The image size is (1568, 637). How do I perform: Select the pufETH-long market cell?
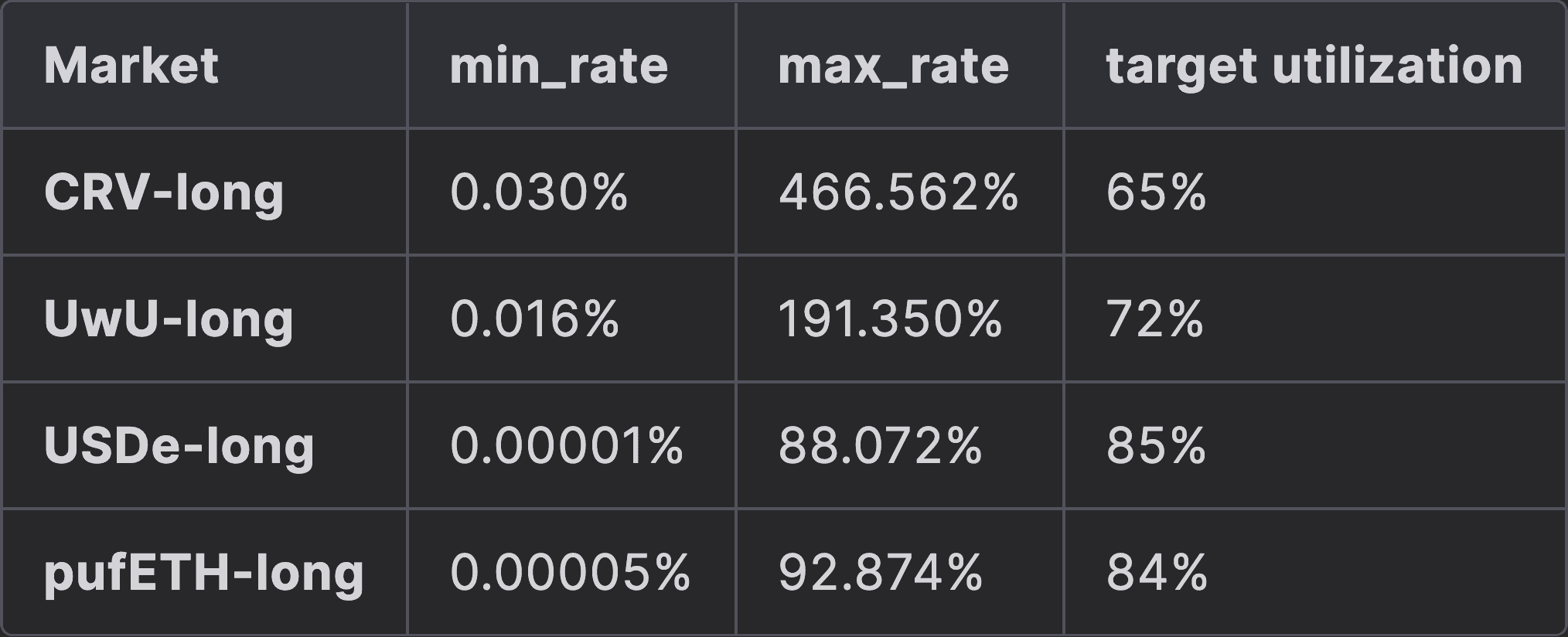[203, 573]
